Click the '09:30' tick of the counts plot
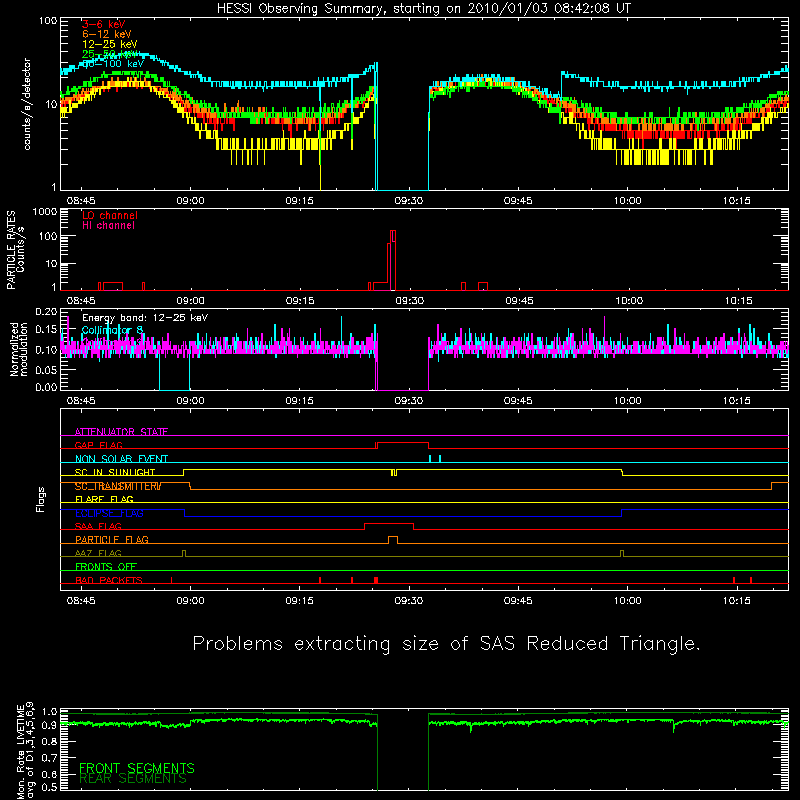Image resolution: width=800 pixels, height=800 pixels. point(409,201)
